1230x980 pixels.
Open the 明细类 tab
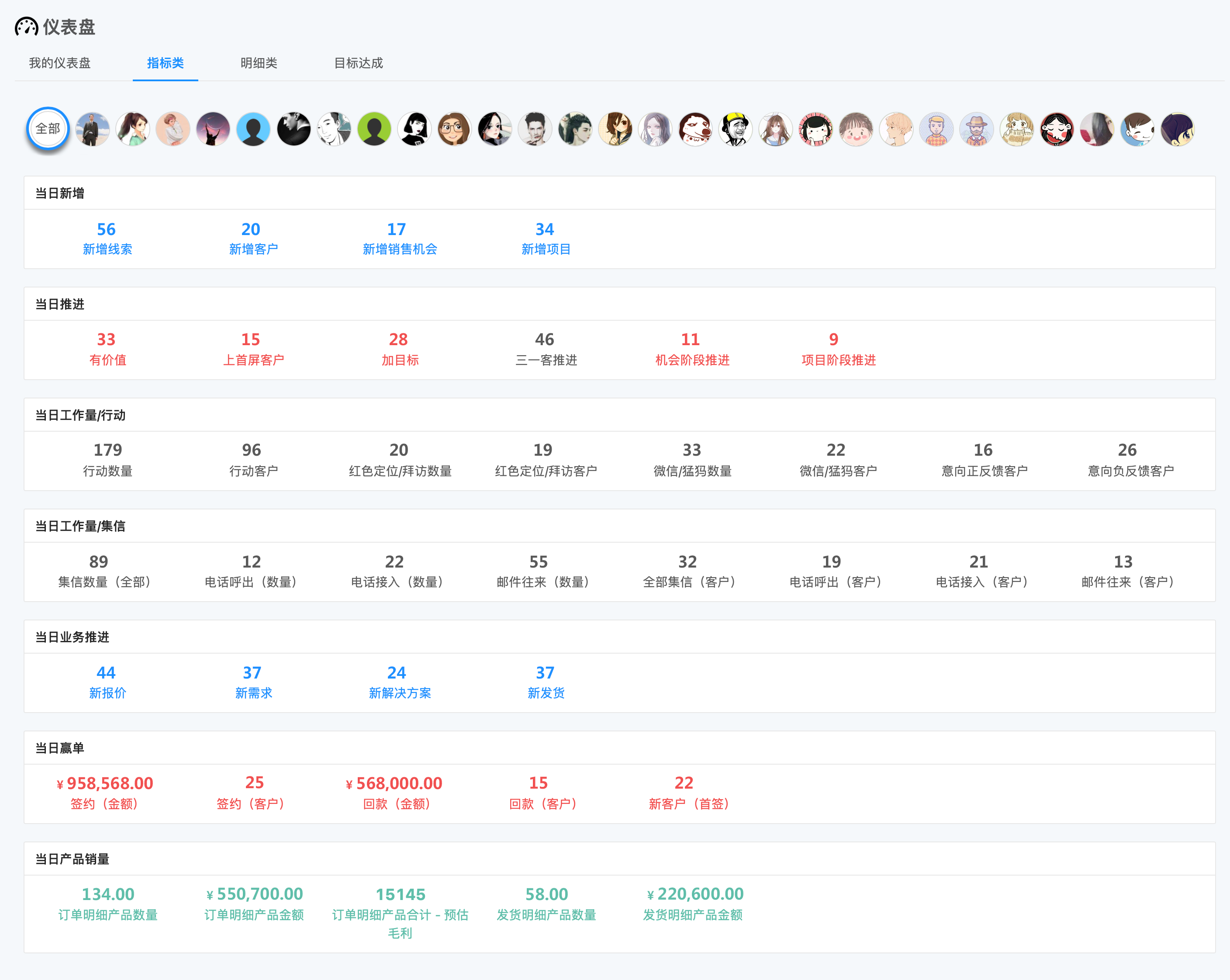coord(259,63)
